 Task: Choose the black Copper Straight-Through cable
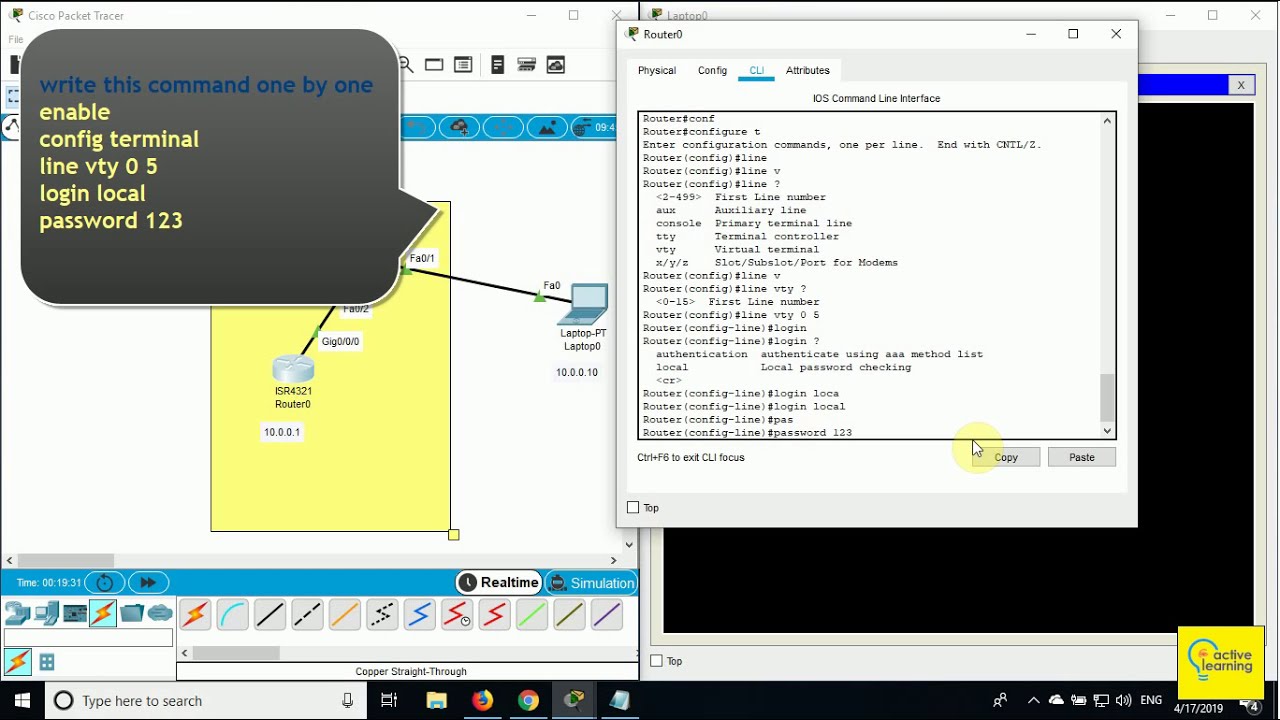(270, 615)
